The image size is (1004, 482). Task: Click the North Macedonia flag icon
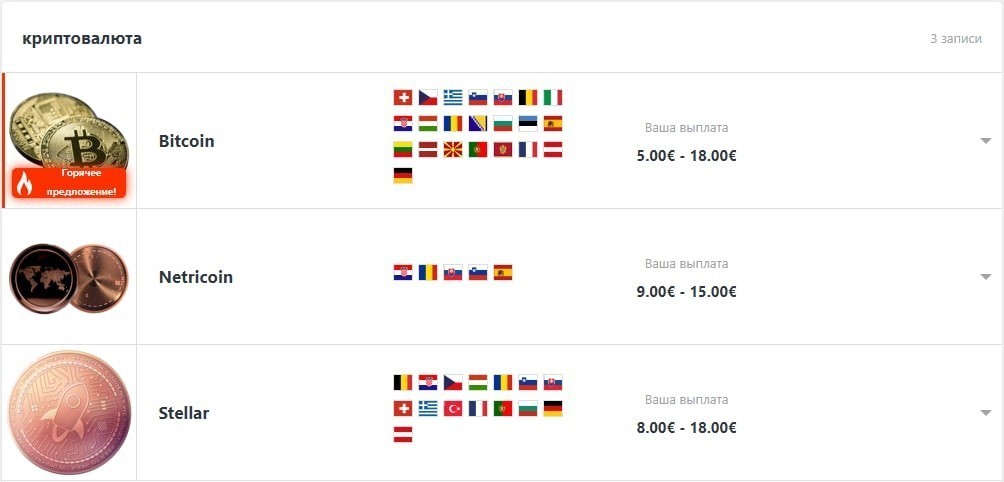pyautogui.click(x=453, y=150)
